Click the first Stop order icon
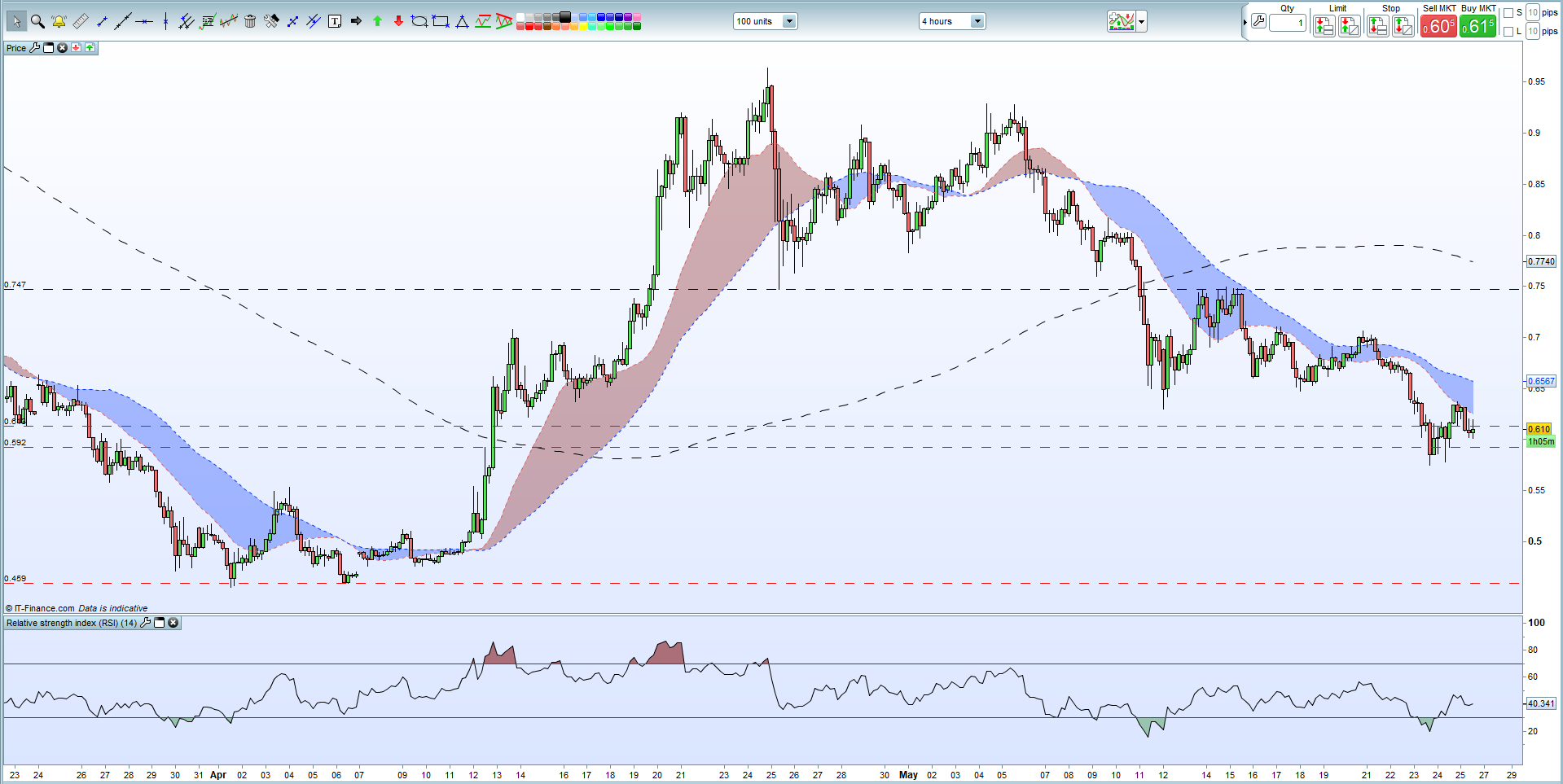 point(1378,26)
